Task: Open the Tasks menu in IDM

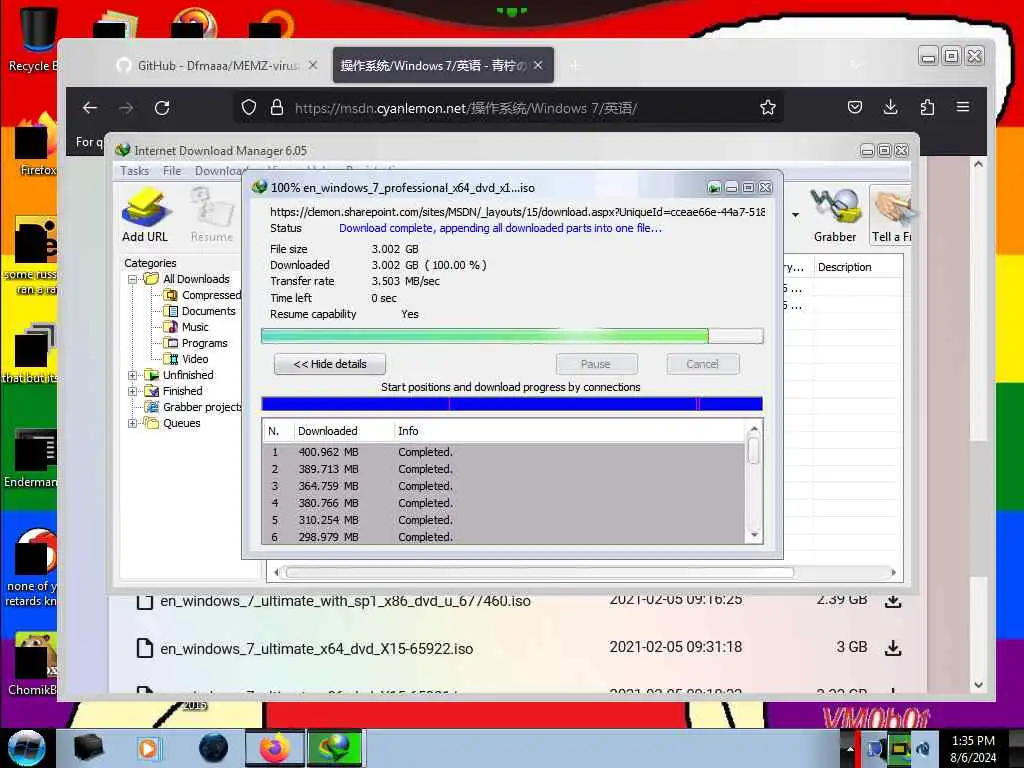Action: pyautogui.click(x=135, y=171)
